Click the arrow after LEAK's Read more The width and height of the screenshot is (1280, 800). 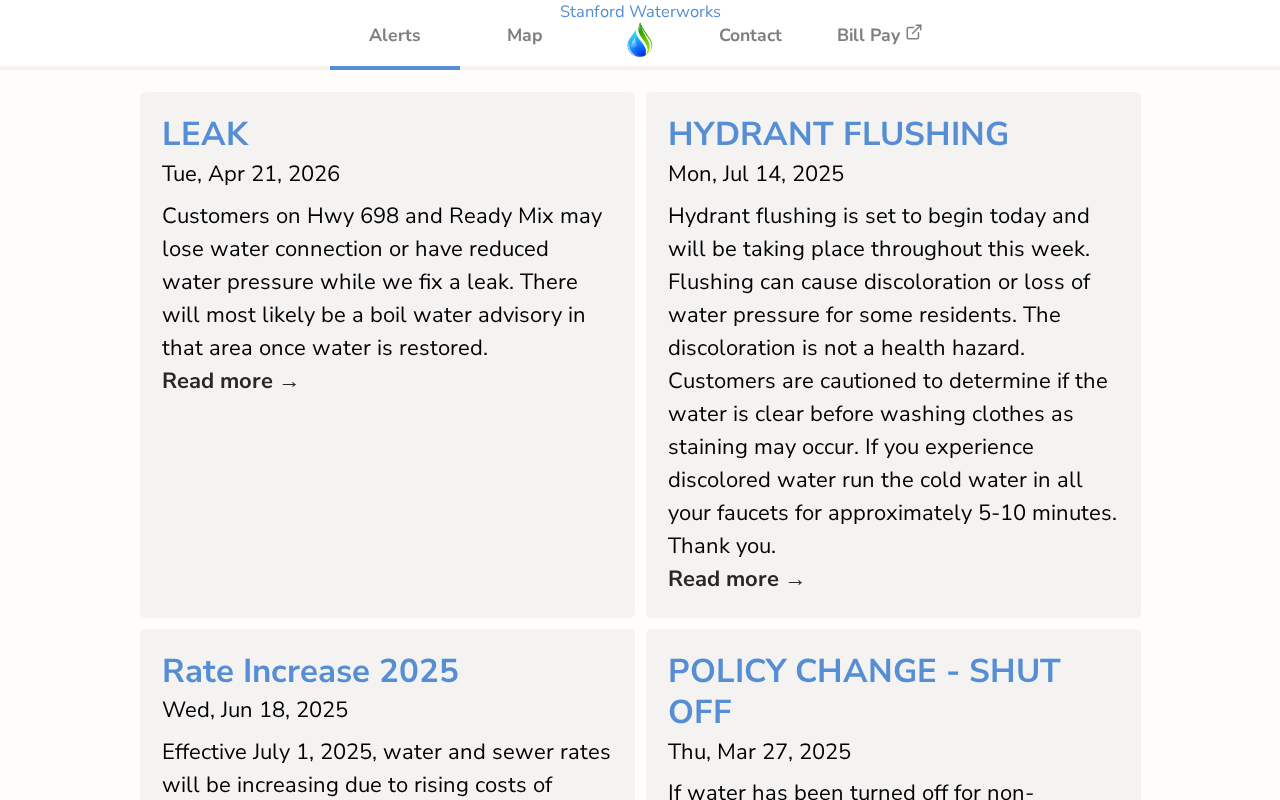(x=289, y=382)
